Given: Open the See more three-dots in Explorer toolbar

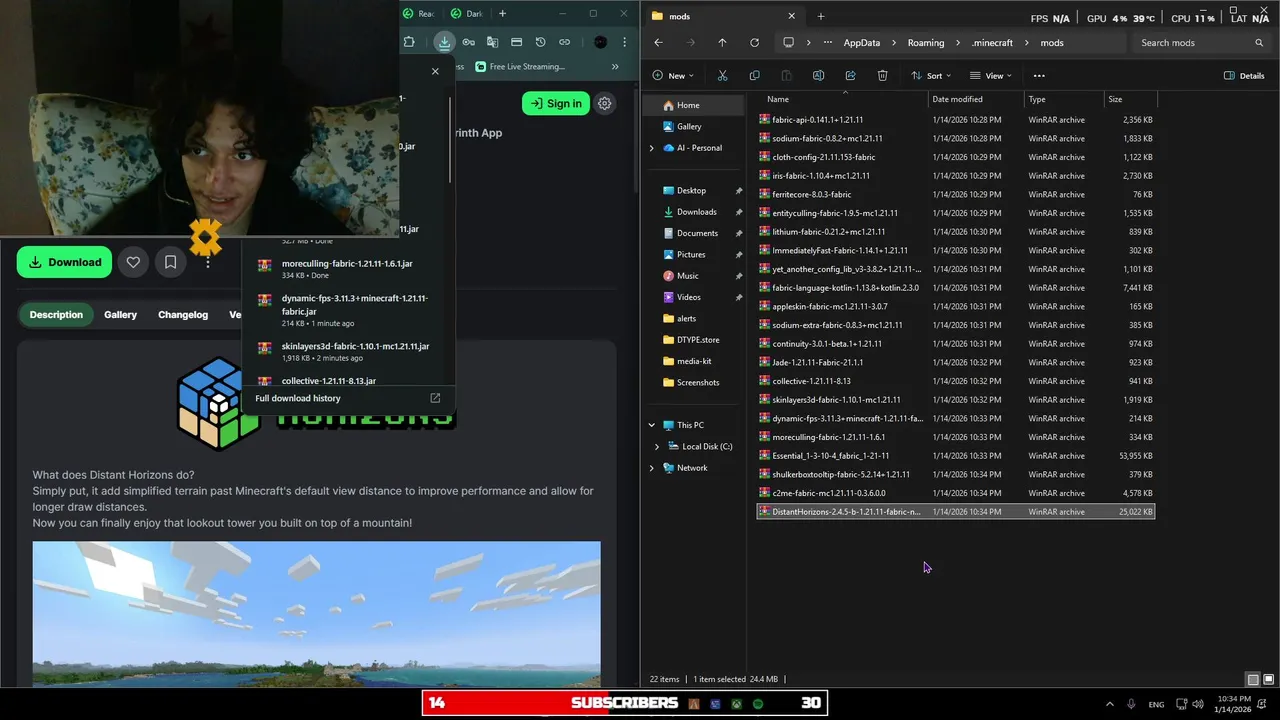Looking at the screenshot, I should pos(1039,75).
